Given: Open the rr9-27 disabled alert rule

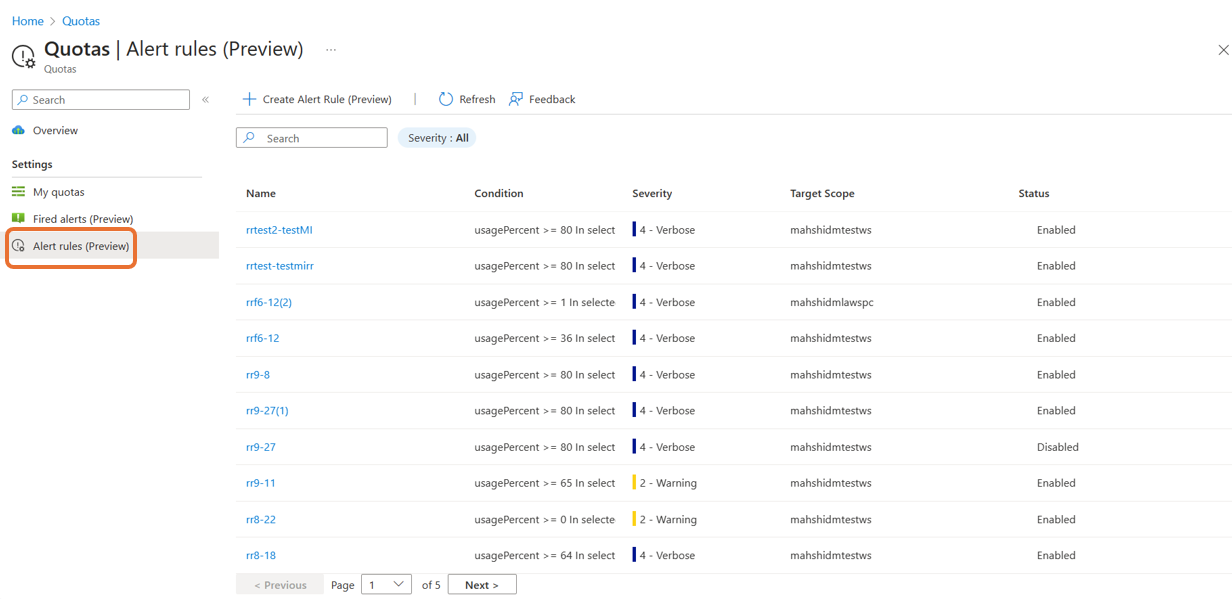Looking at the screenshot, I should [261, 447].
